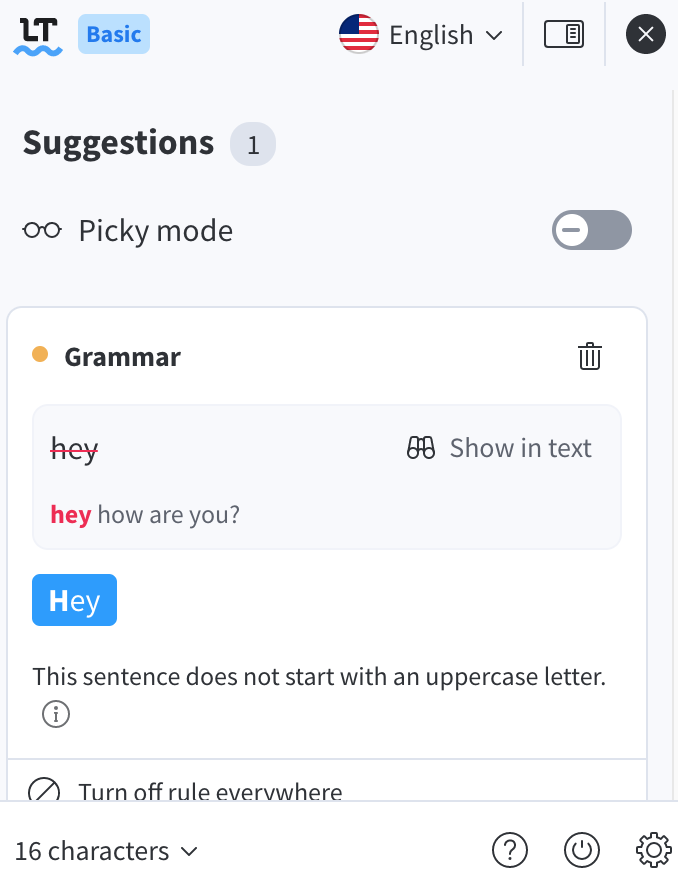The width and height of the screenshot is (678, 874).
Task: Click the info icon below the explanation
Action: pyautogui.click(x=56, y=713)
